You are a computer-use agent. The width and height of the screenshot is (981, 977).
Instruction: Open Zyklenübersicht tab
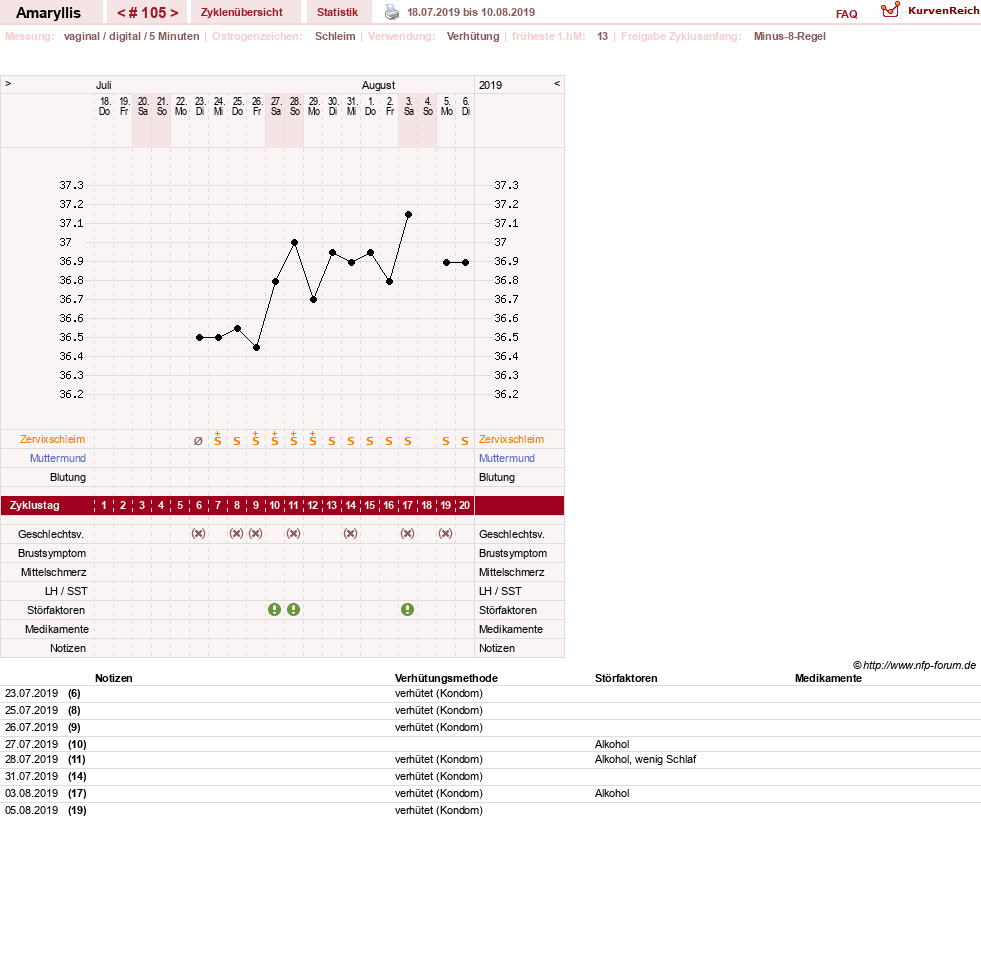[x=241, y=12]
